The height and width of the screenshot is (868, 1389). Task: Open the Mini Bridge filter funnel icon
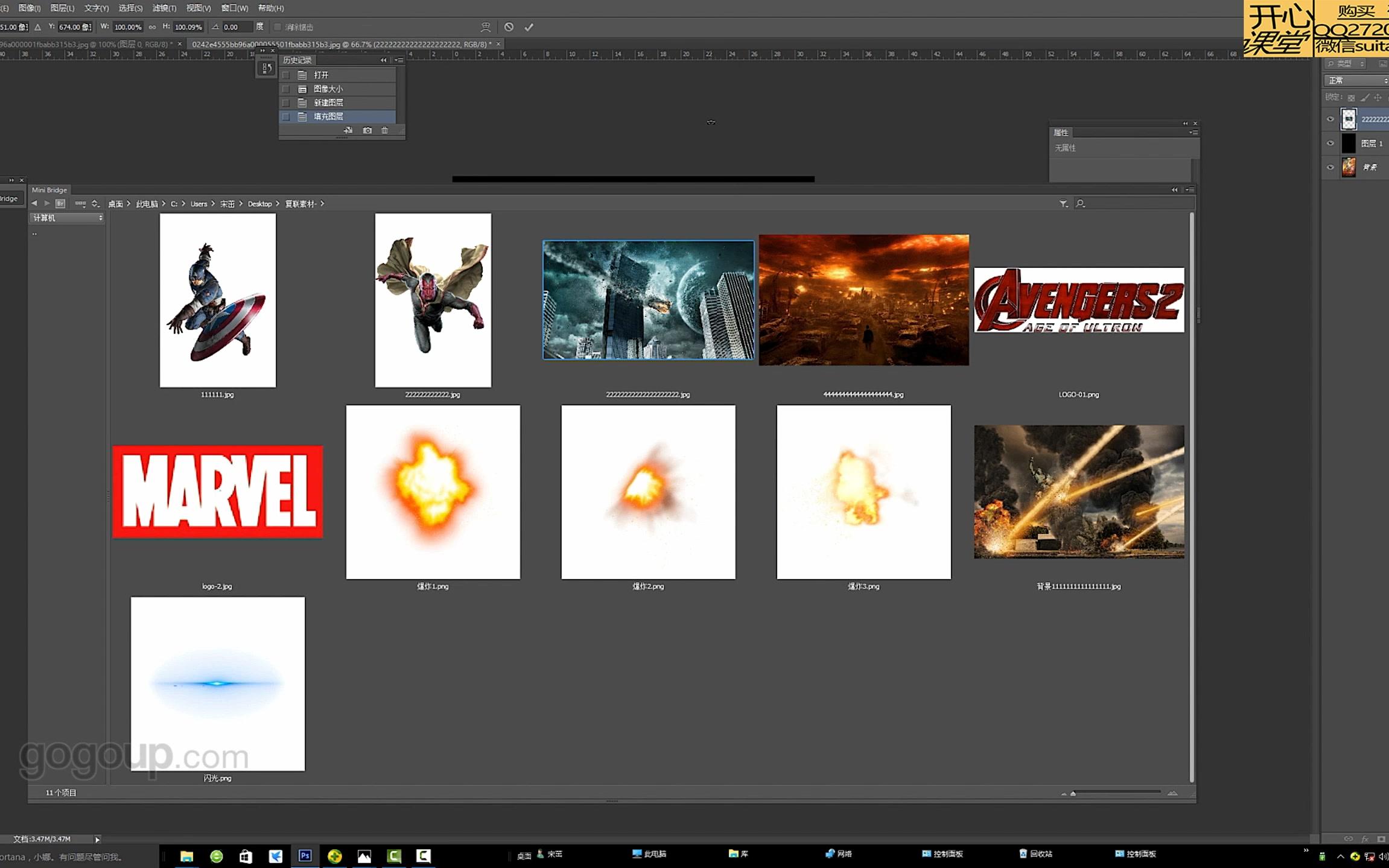(x=1063, y=204)
